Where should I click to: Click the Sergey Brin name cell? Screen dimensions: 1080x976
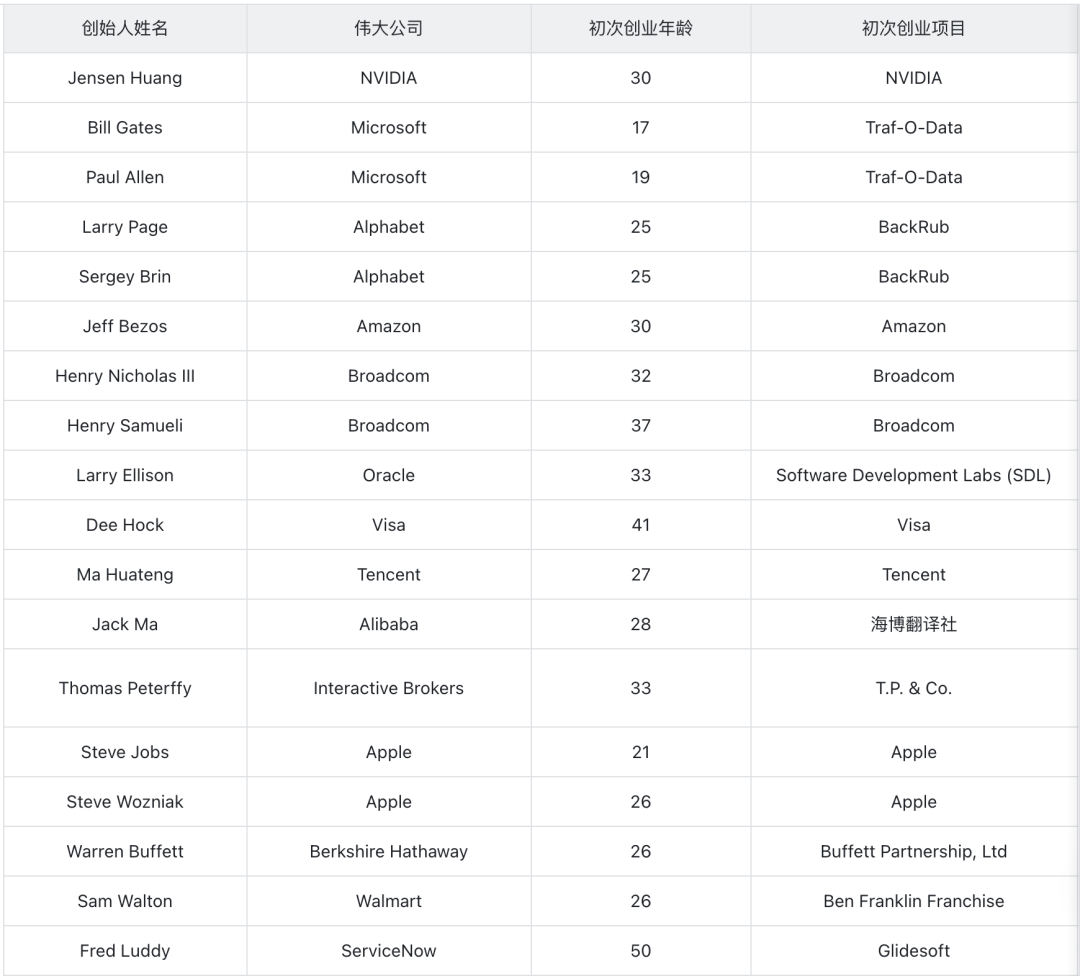click(x=125, y=276)
